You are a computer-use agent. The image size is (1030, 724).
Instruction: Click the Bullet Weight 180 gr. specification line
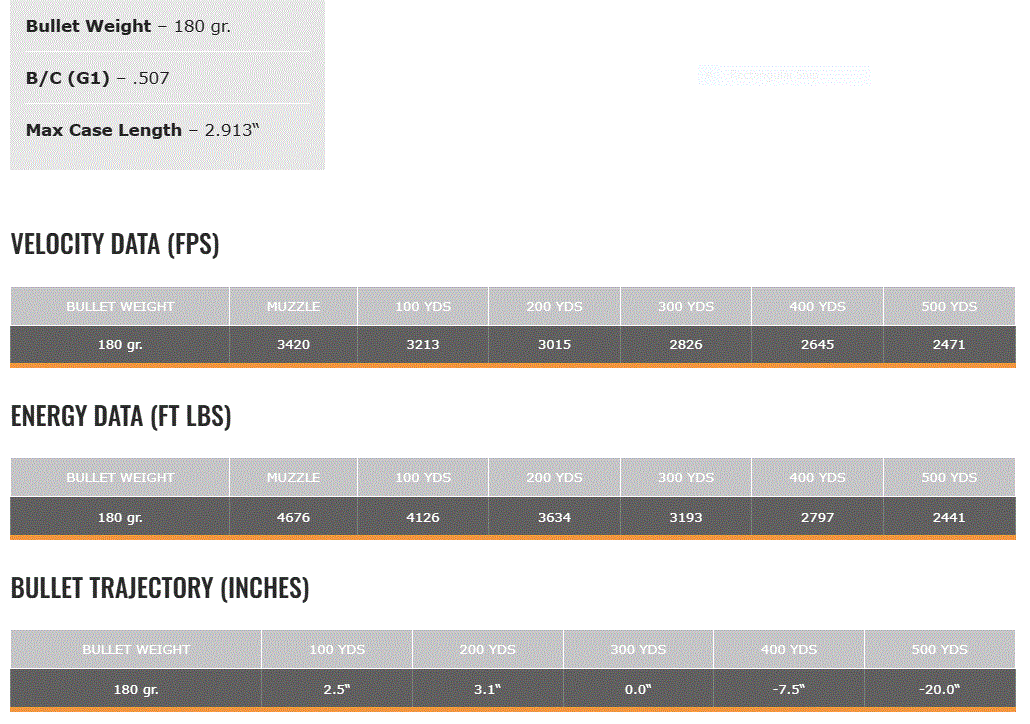pos(128,27)
